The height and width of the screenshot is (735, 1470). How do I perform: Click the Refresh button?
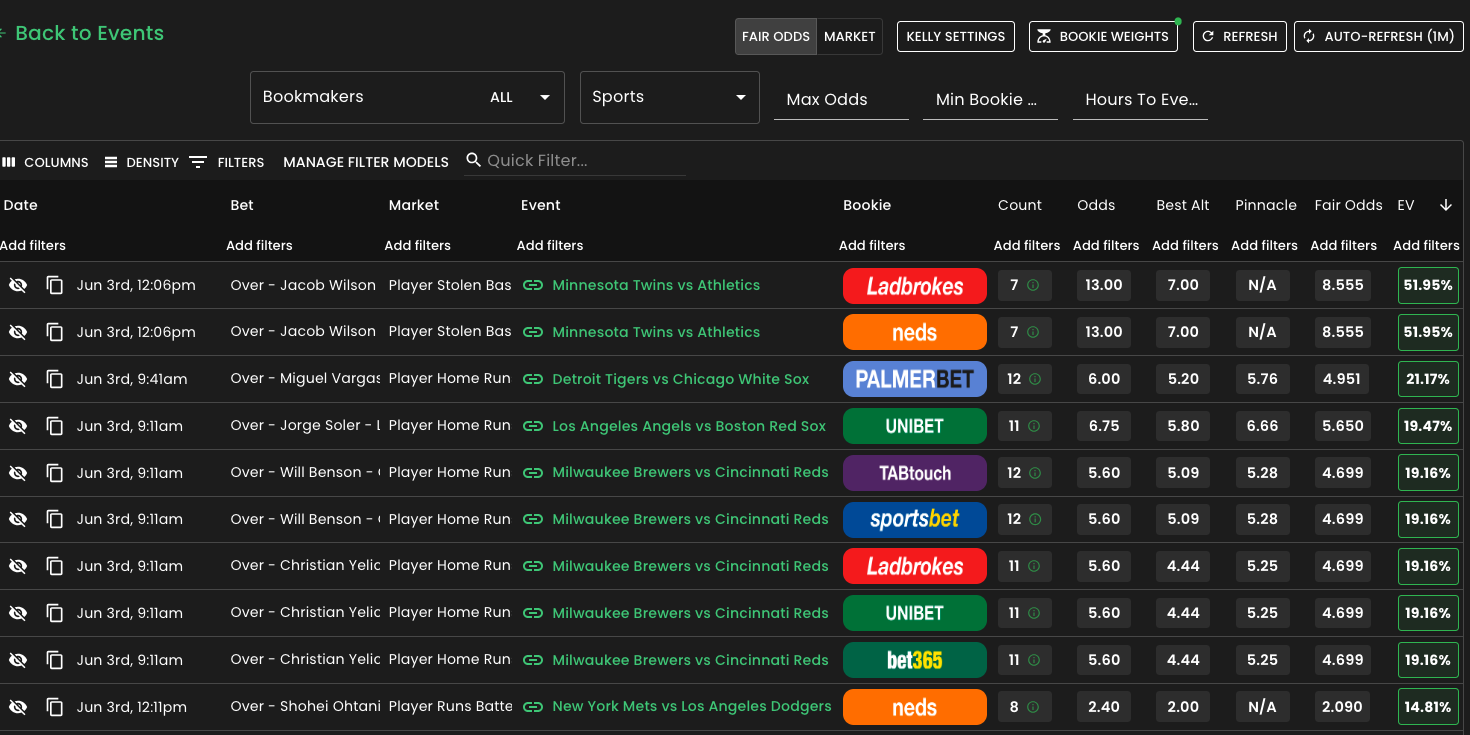1239,36
